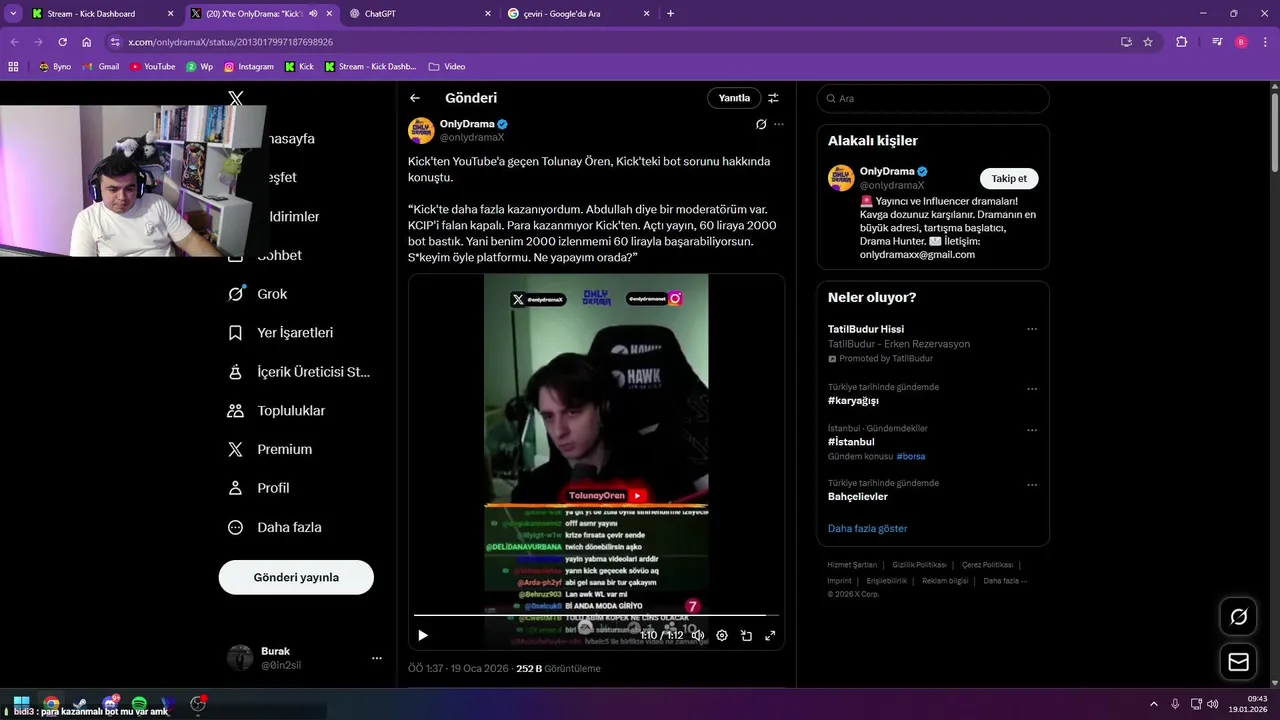Image resolution: width=1280 pixels, height=720 pixels.
Task: Click Daha fazla göster in trends
Action: [x=867, y=528]
